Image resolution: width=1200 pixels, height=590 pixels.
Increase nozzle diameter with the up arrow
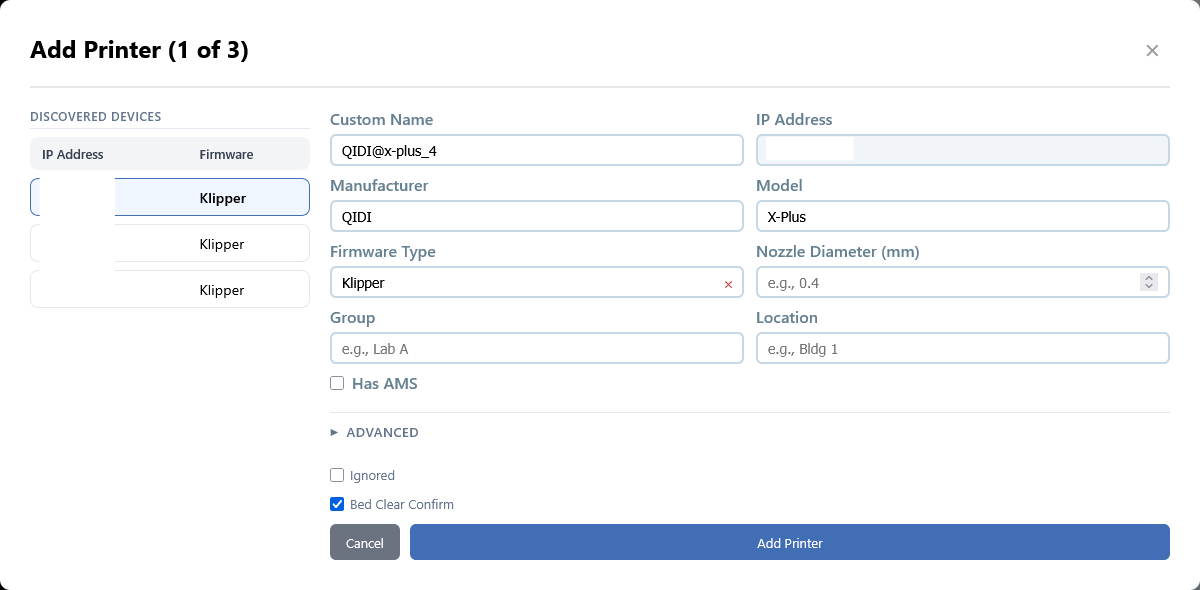pyautogui.click(x=1149, y=278)
